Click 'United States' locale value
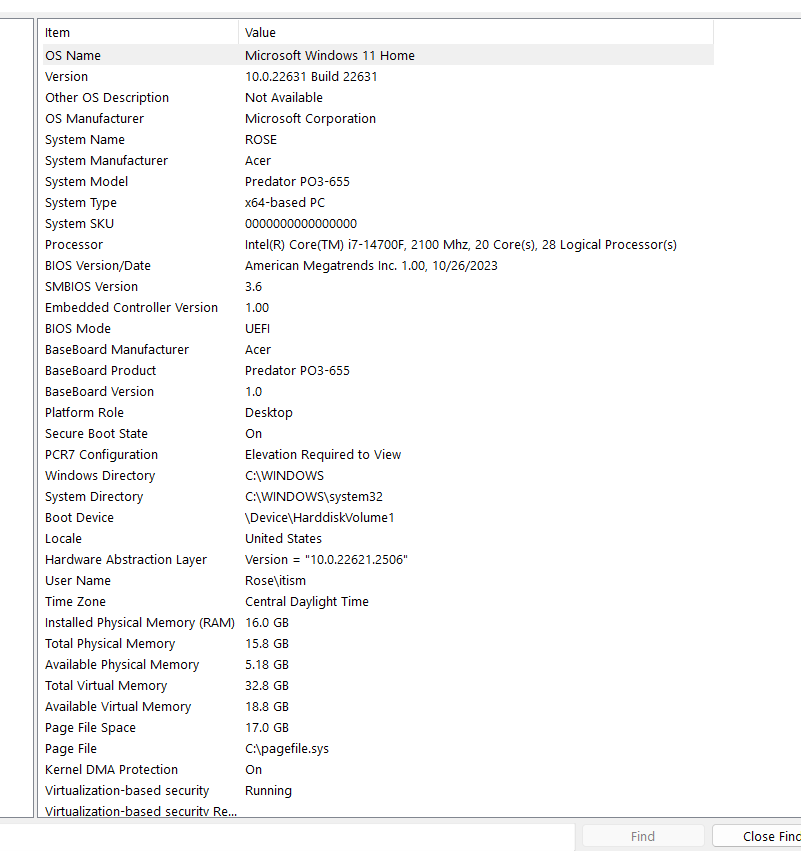 click(283, 538)
